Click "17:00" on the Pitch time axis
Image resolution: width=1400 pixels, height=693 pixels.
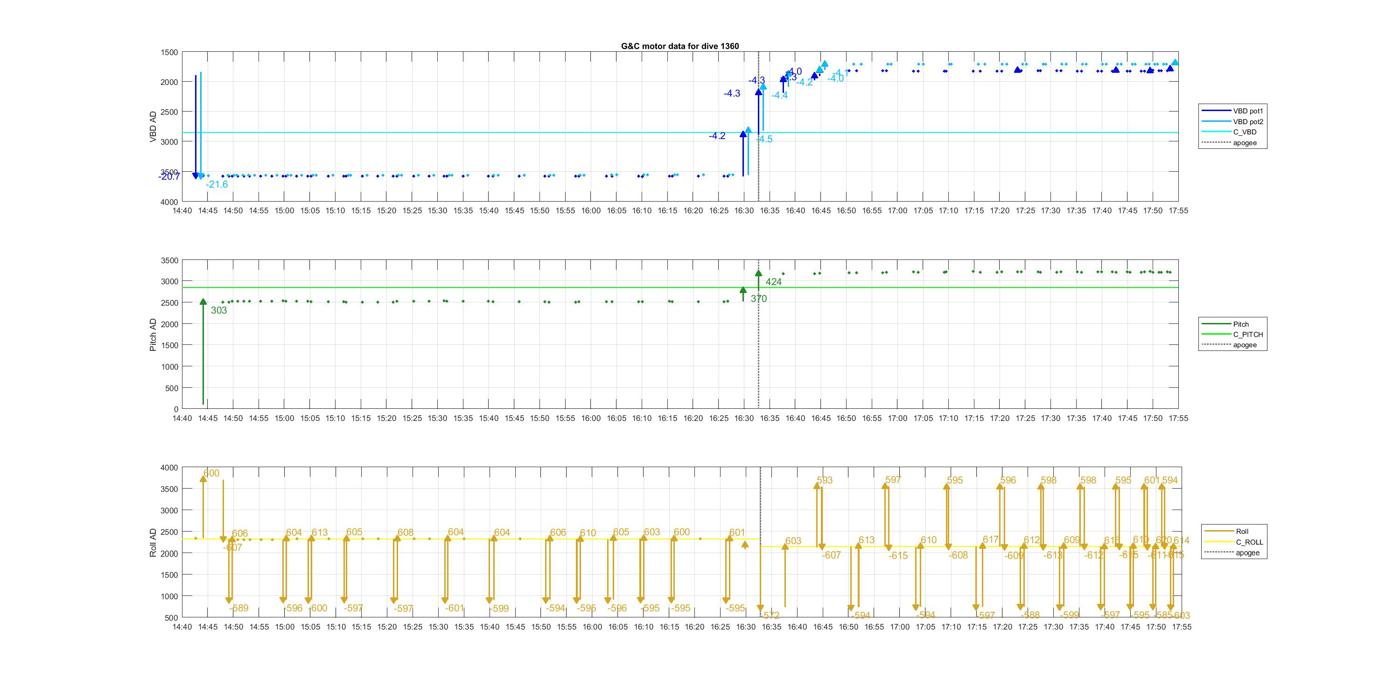point(898,420)
